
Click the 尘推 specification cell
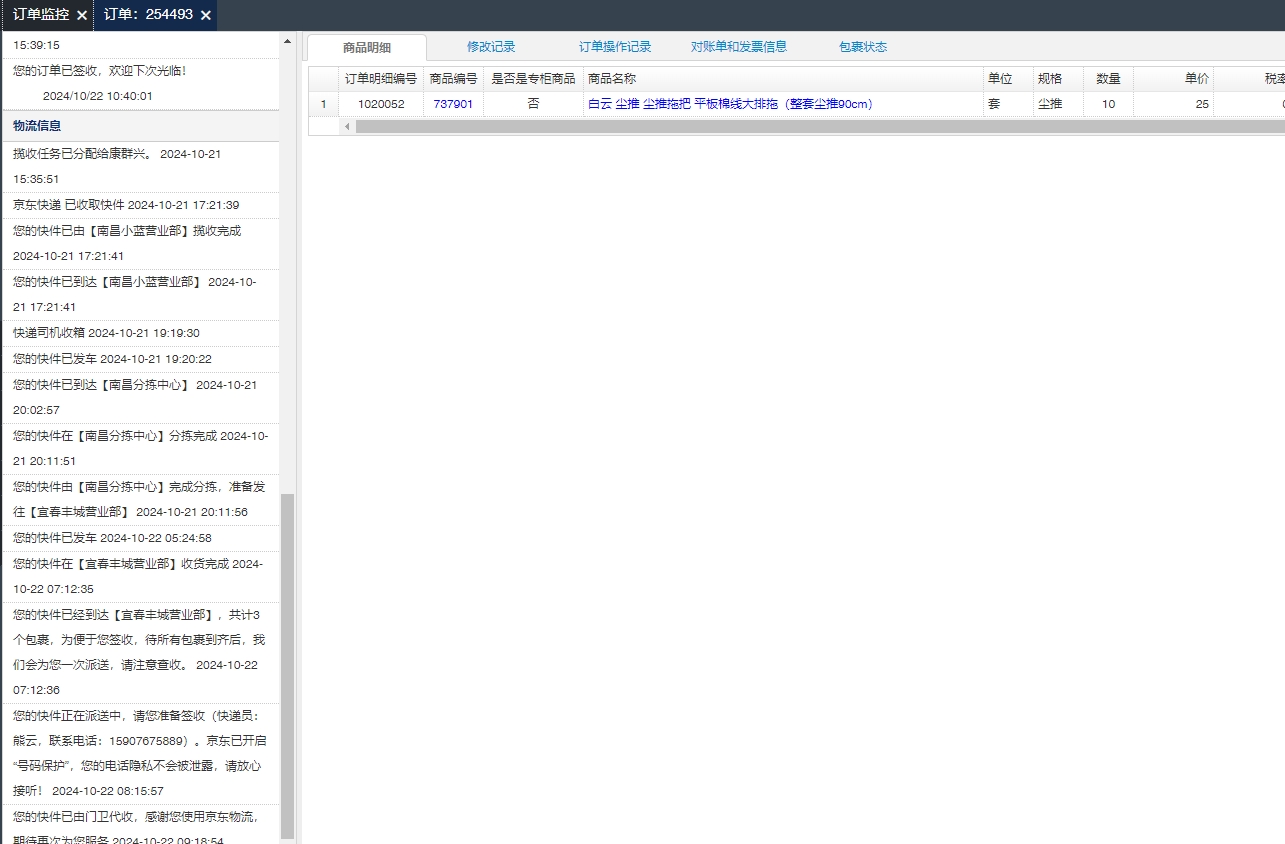1058,104
